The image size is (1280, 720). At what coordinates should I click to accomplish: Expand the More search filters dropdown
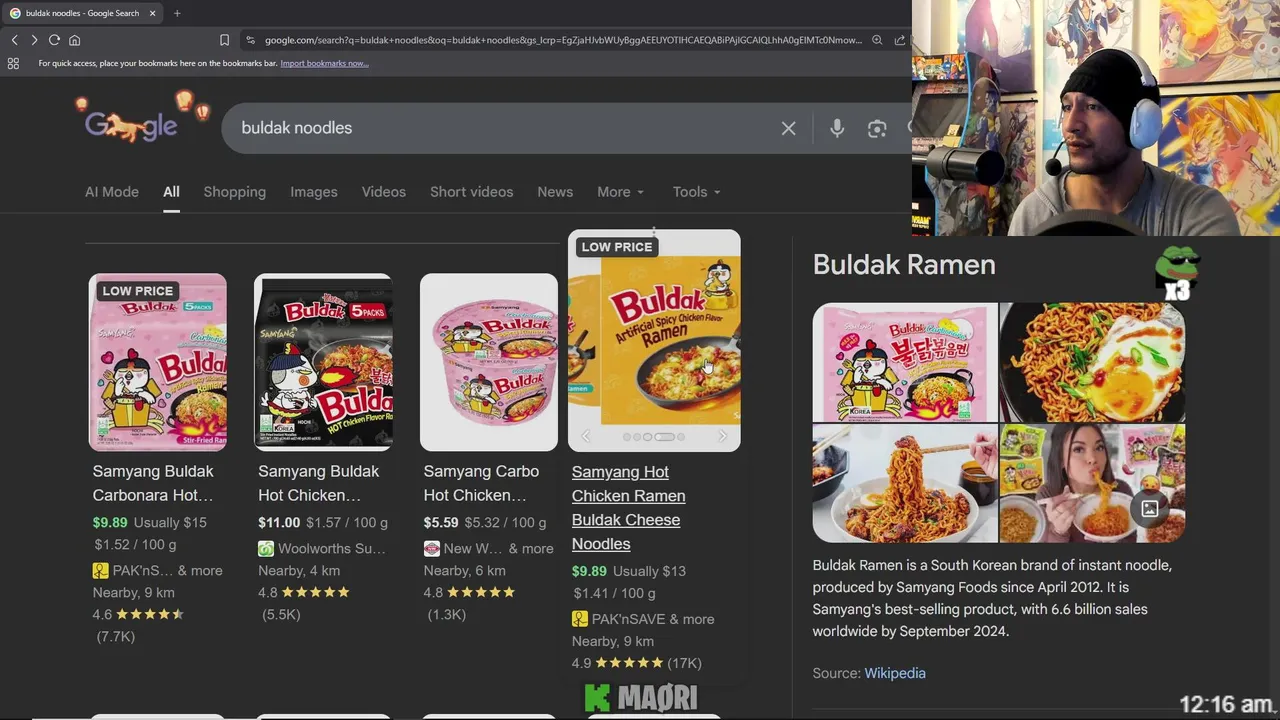[x=620, y=192]
